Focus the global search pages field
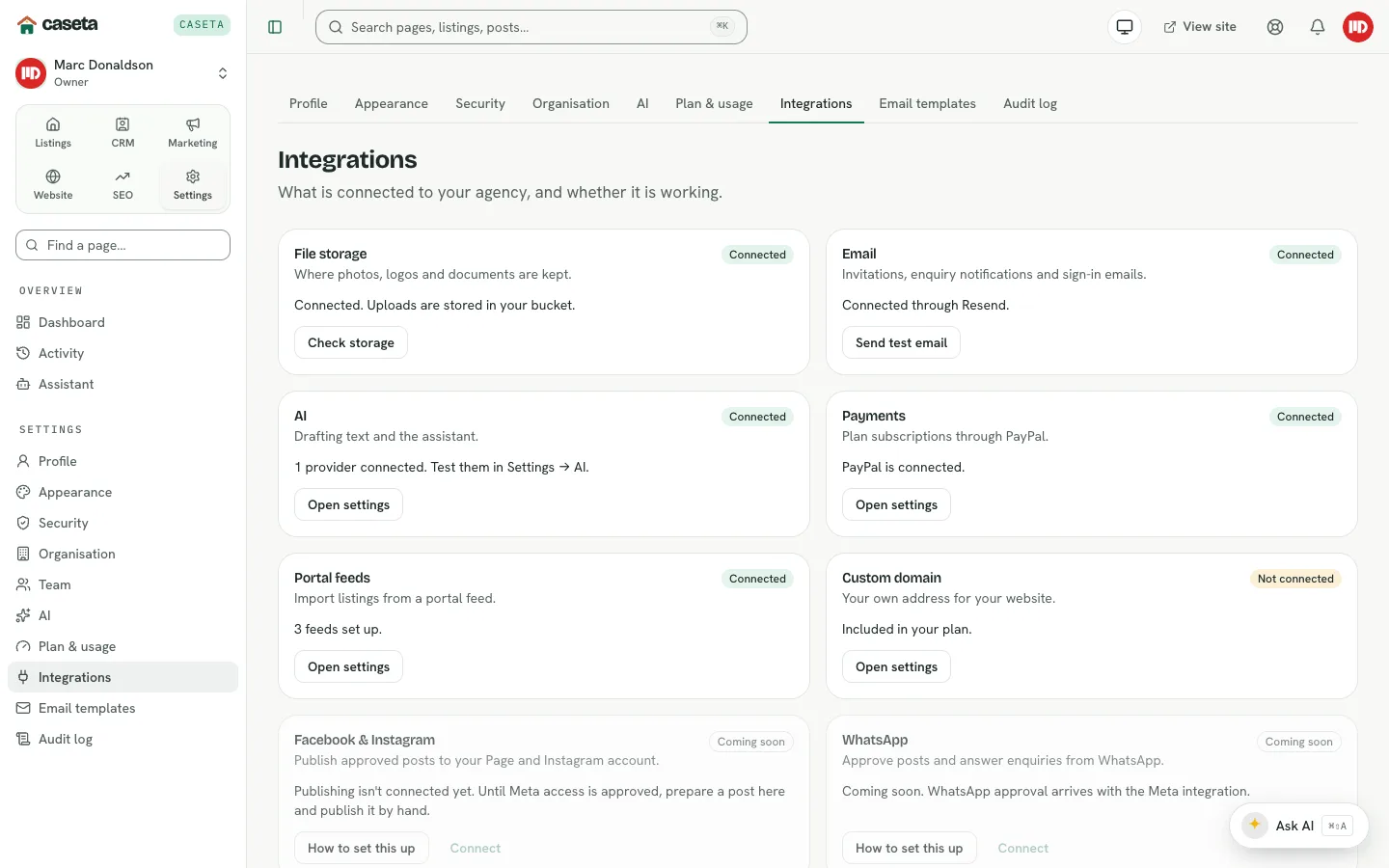 click(531, 27)
